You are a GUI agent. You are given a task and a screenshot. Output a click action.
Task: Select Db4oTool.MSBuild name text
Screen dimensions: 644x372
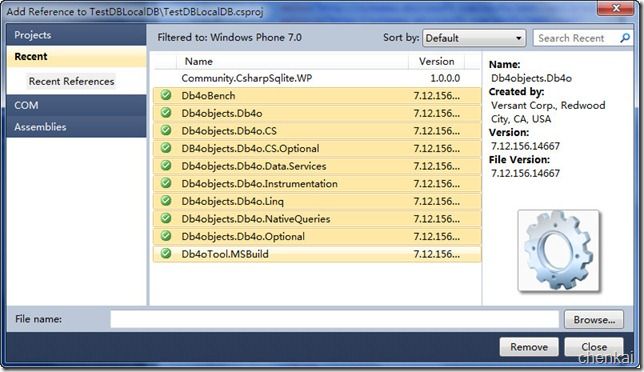[225, 254]
